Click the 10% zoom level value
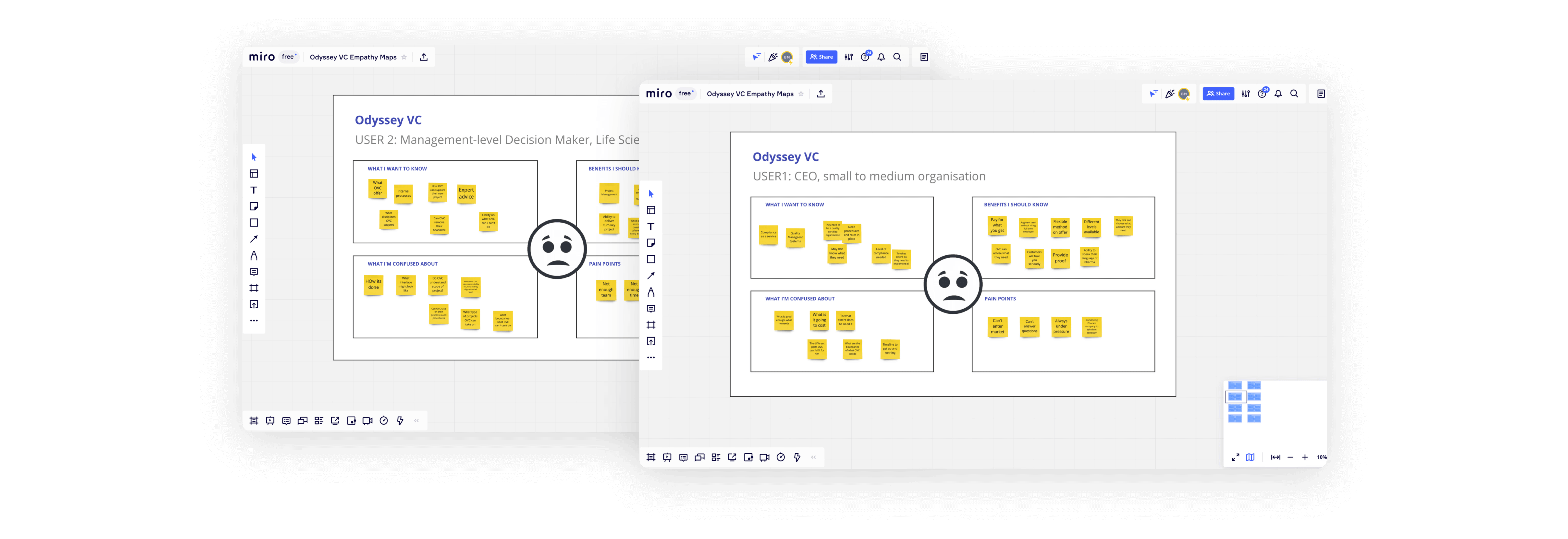Image resolution: width=1568 pixels, height=539 pixels. click(1322, 457)
